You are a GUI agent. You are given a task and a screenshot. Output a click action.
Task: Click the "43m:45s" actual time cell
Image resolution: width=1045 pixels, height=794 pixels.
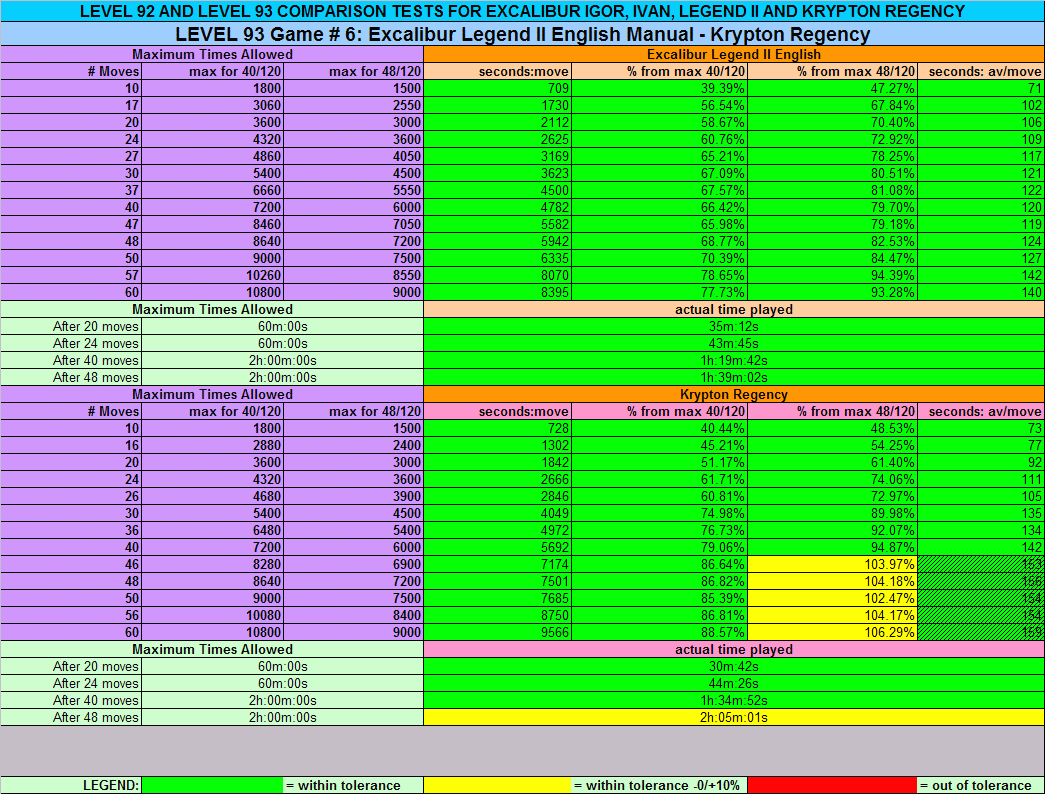(734, 343)
